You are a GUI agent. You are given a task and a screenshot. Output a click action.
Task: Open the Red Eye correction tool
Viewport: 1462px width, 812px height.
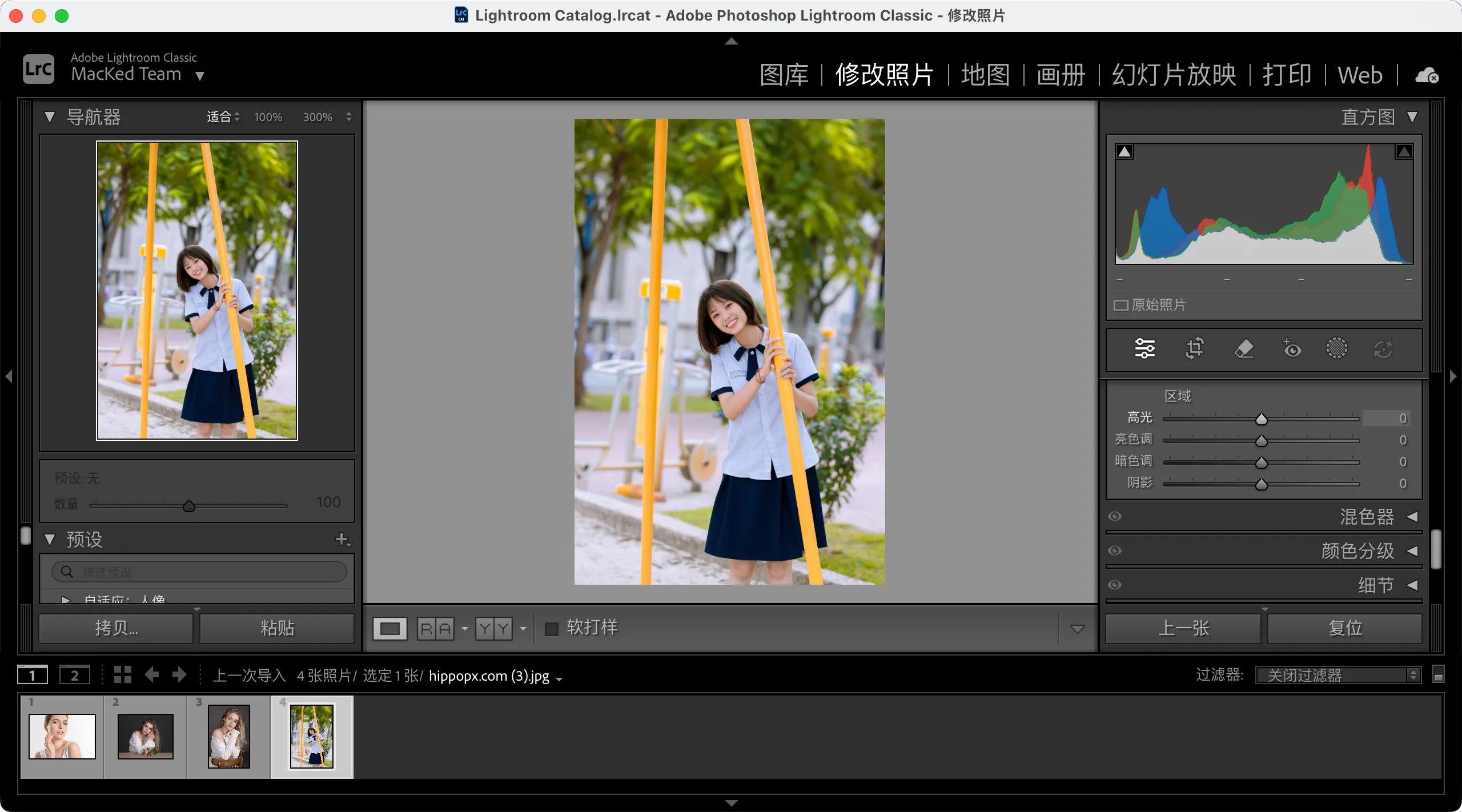(x=1292, y=348)
